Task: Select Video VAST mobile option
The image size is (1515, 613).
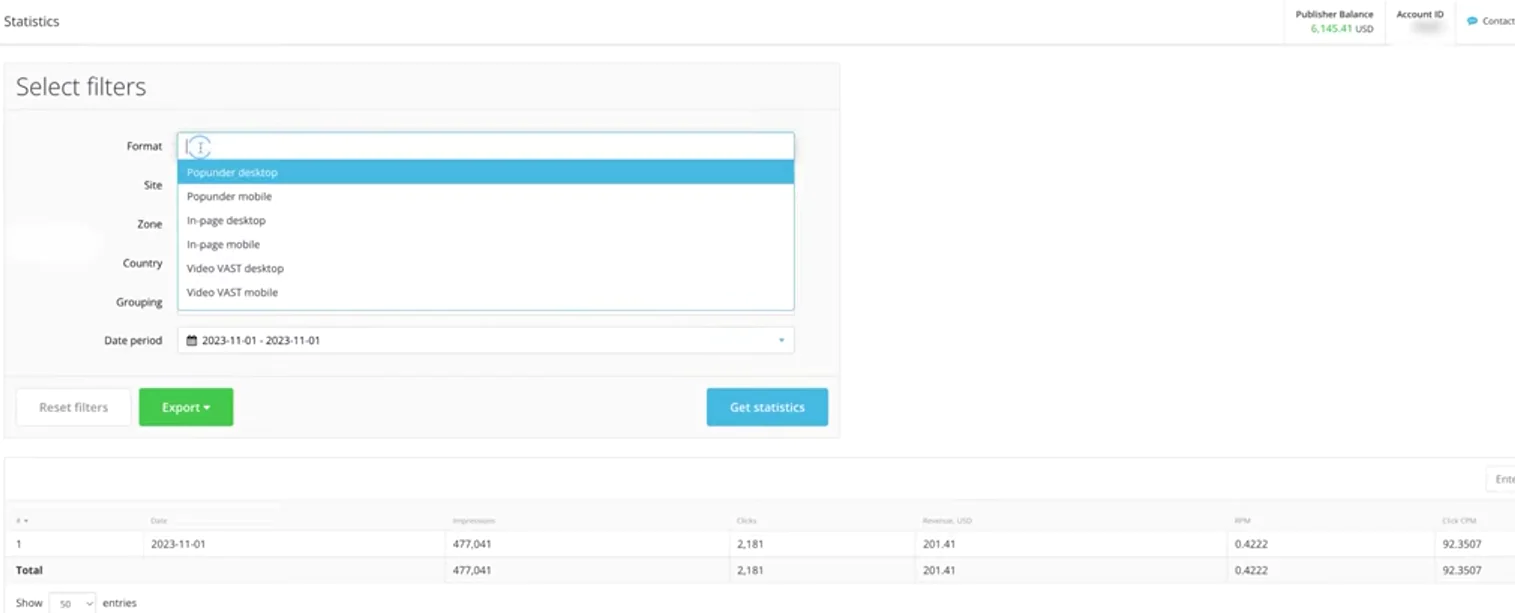Action: point(232,293)
